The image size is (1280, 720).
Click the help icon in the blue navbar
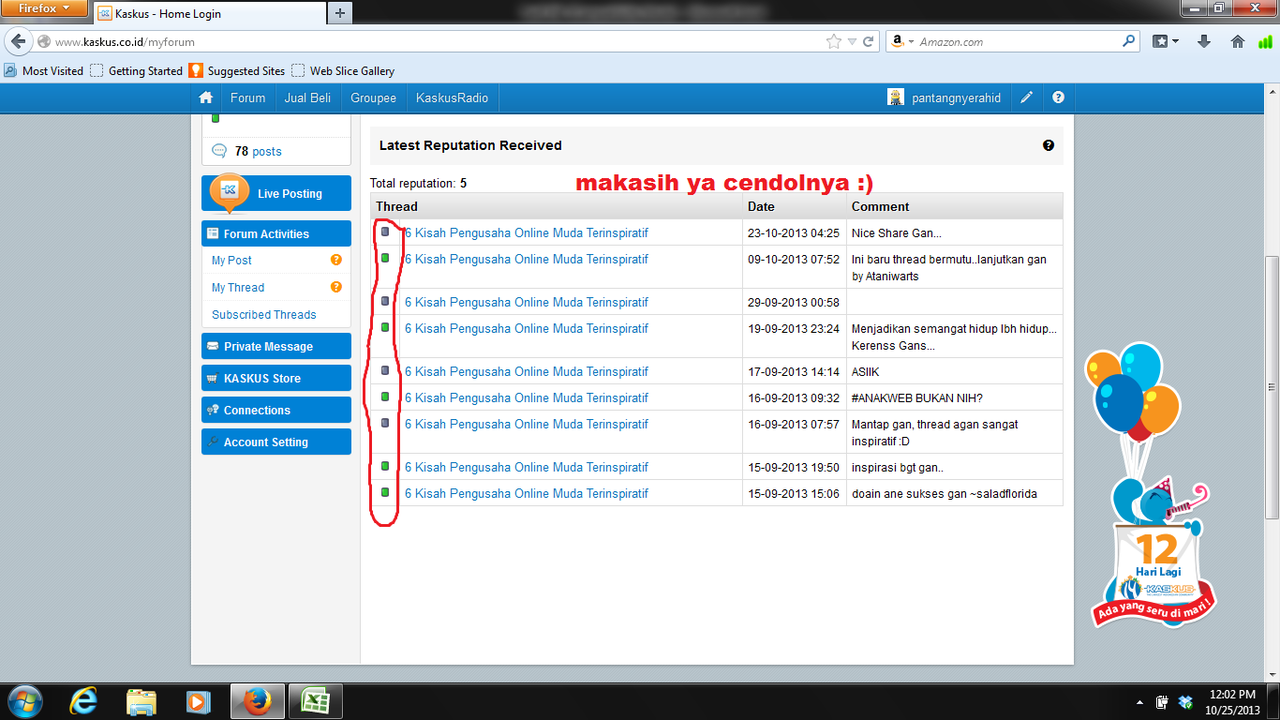pyautogui.click(x=1058, y=98)
